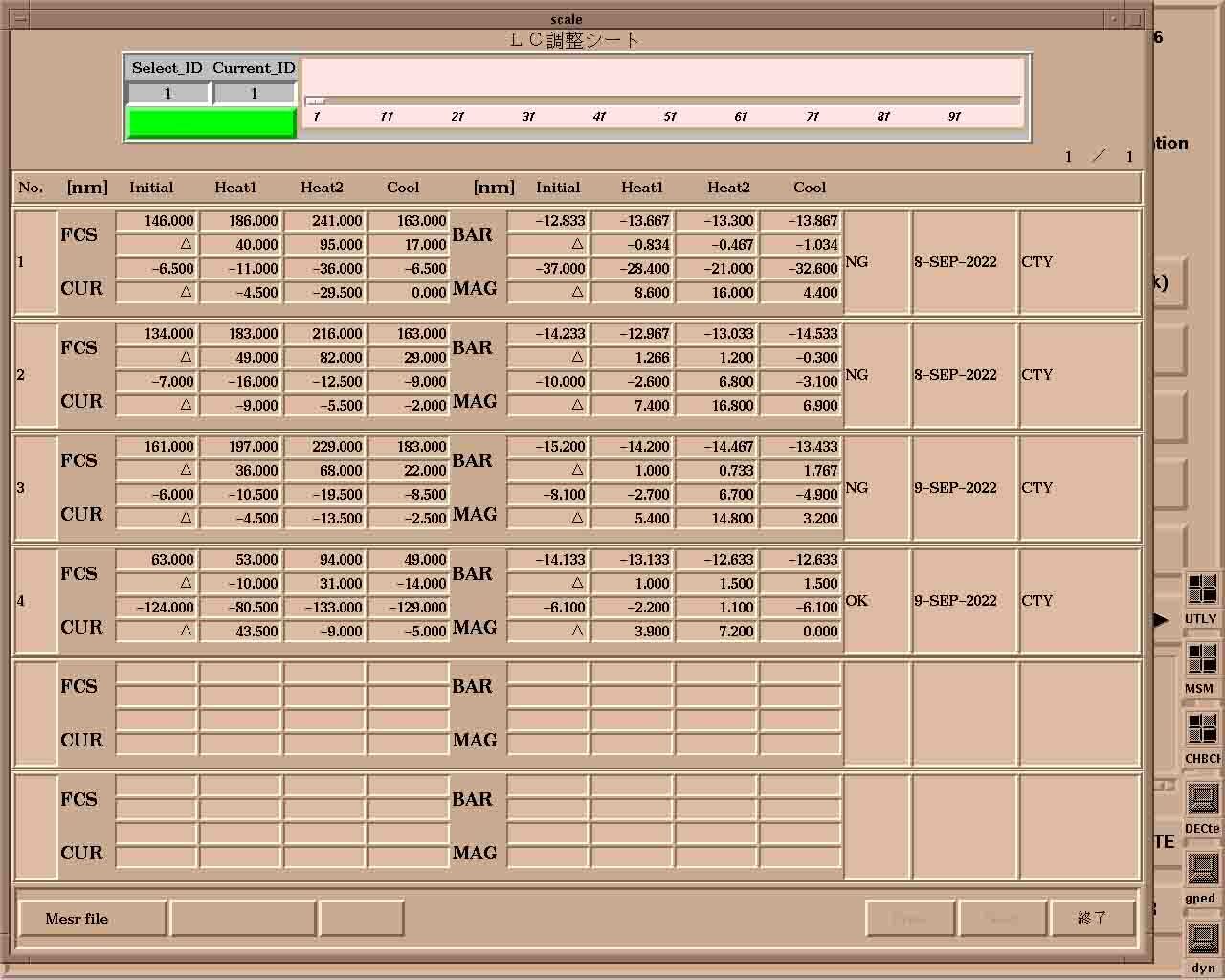Click the Mesr file button
This screenshot has height=980, width=1225.
[93, 919]
